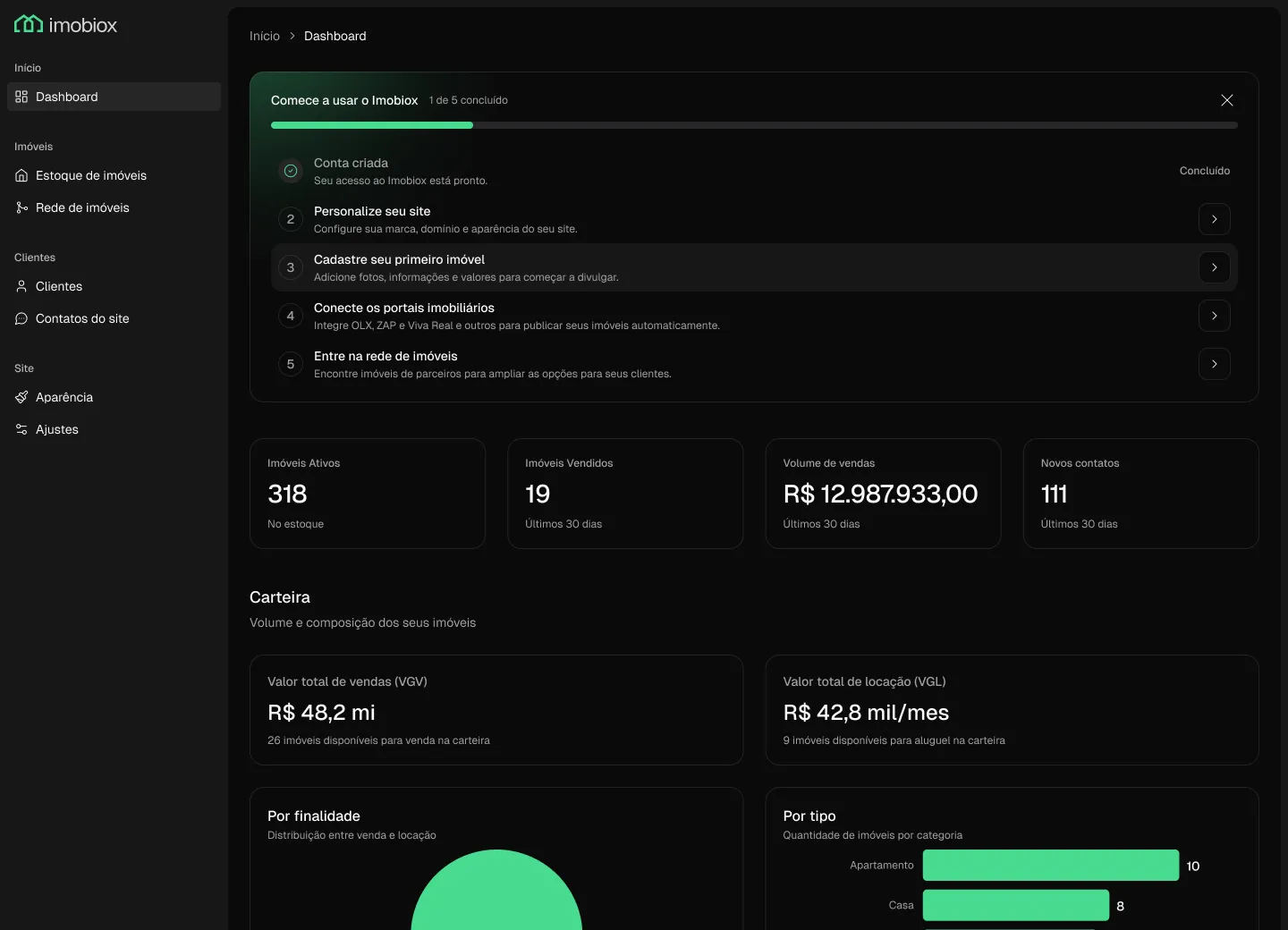Click the R$ 42,8 mil/mes value
Image resolution: width=1288 pixels, height=930 pixels.
[x=866, y=713]
